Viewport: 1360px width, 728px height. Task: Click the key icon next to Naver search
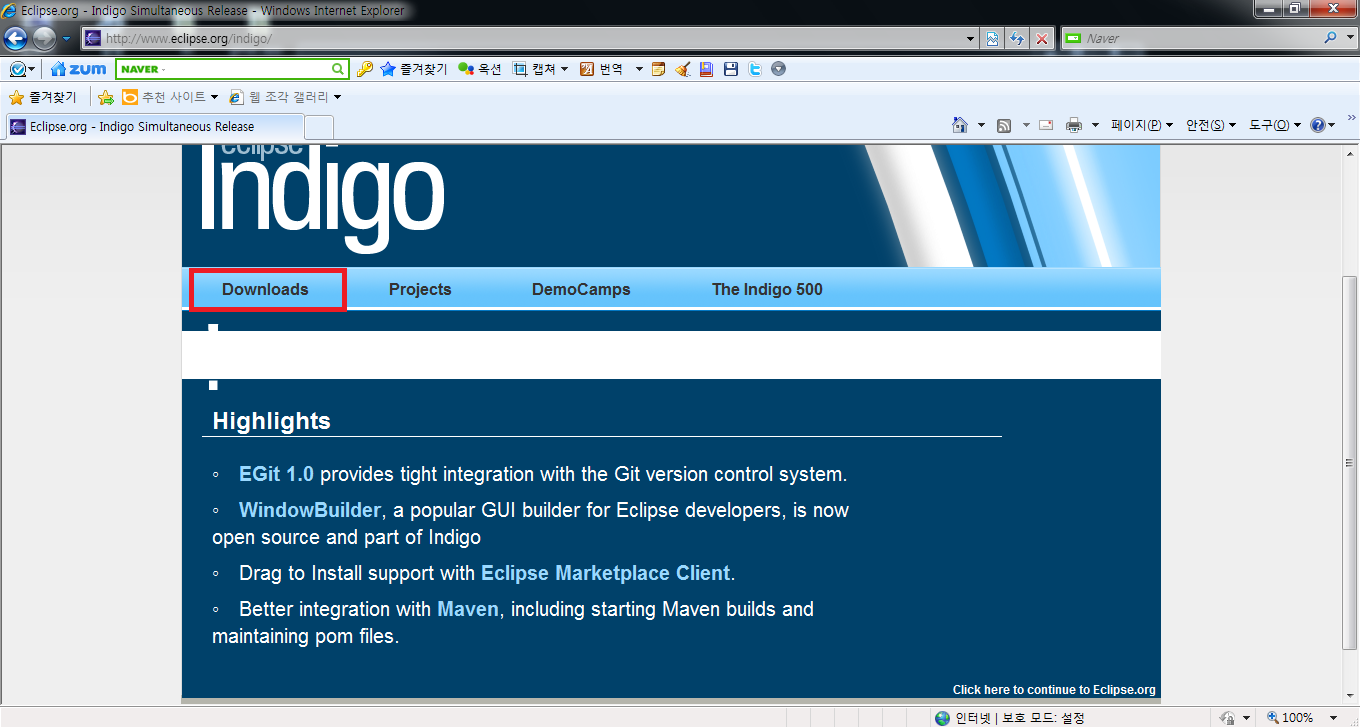pos(365,69)
